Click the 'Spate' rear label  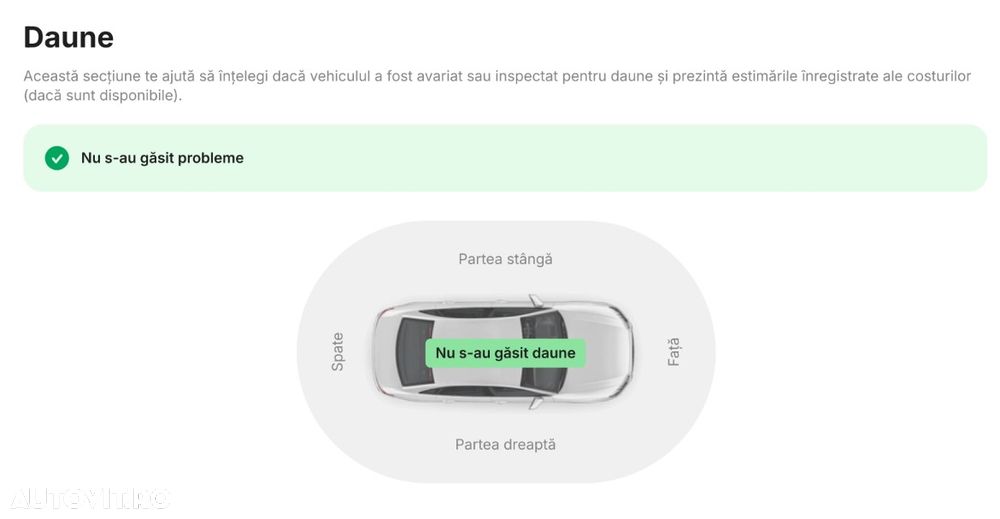337,352
